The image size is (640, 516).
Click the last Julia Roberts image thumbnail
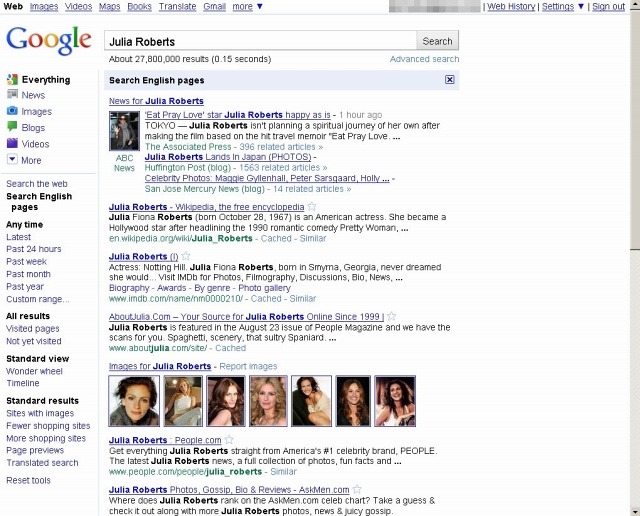[395, 401]
